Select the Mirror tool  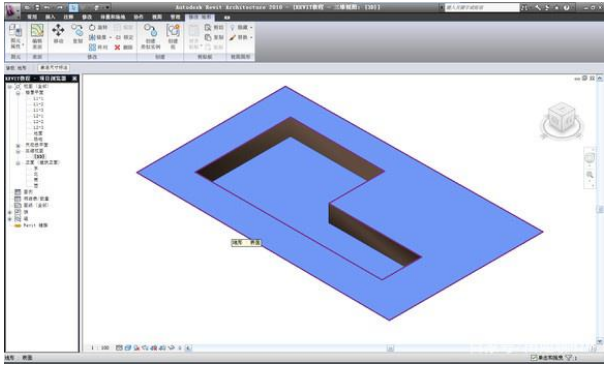point(97,37)
